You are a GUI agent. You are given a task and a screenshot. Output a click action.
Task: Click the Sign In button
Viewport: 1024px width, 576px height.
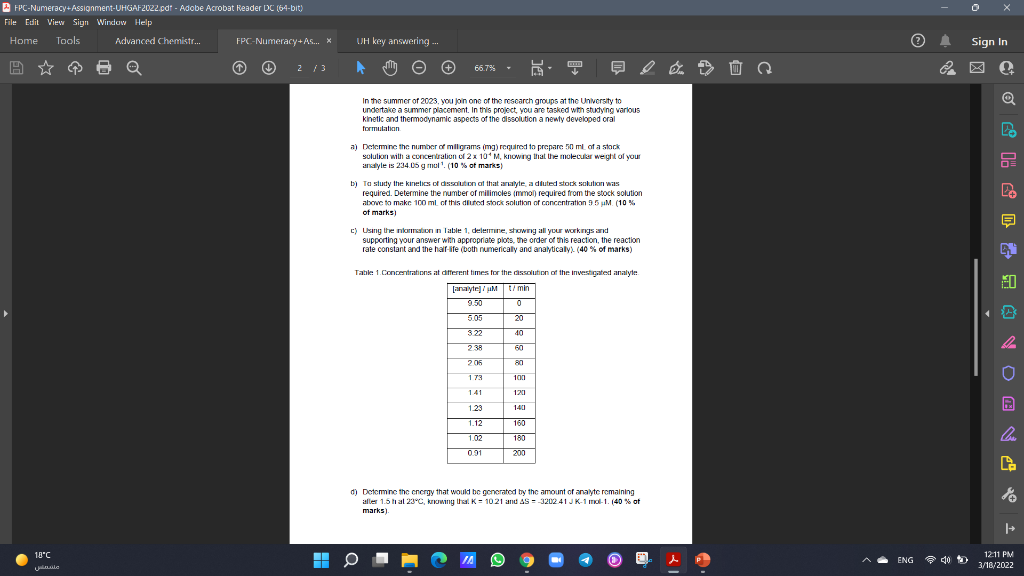pyautogui.click(x=989, y=41)
